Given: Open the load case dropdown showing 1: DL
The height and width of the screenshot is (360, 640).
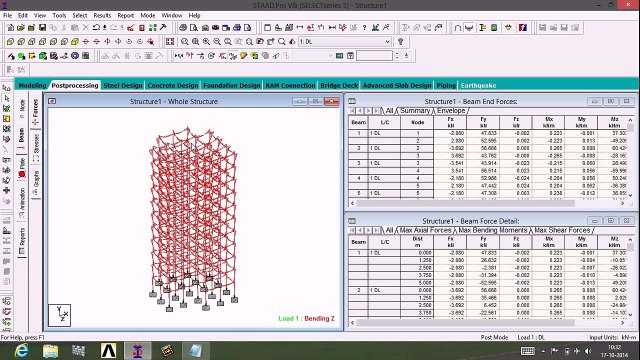Looking at the screenshot, I should (x=345, y=42).
